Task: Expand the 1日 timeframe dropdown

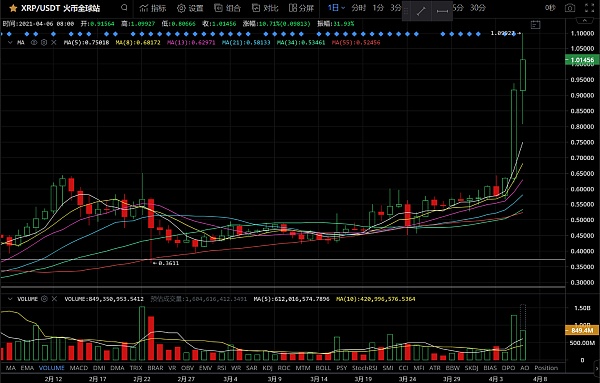Action: click(336, 8)
